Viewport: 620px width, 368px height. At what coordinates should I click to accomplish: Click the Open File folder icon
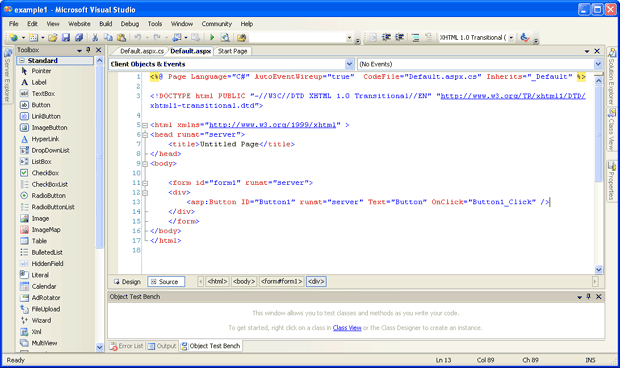pos(53,38)
